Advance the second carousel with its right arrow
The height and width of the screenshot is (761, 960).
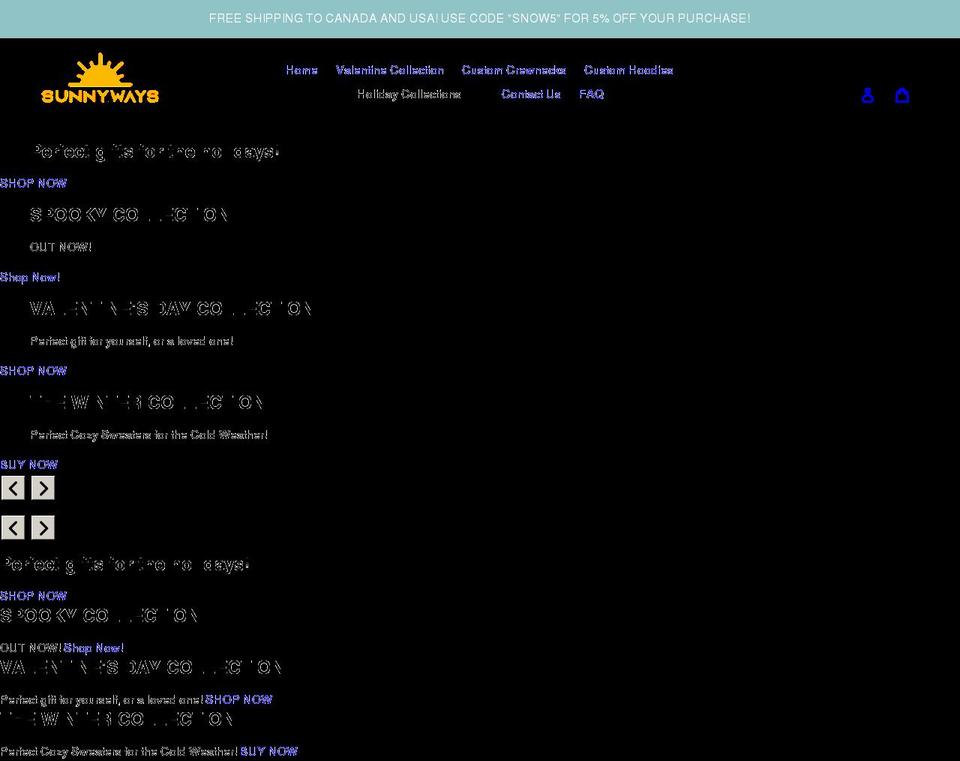coord(42,527)
